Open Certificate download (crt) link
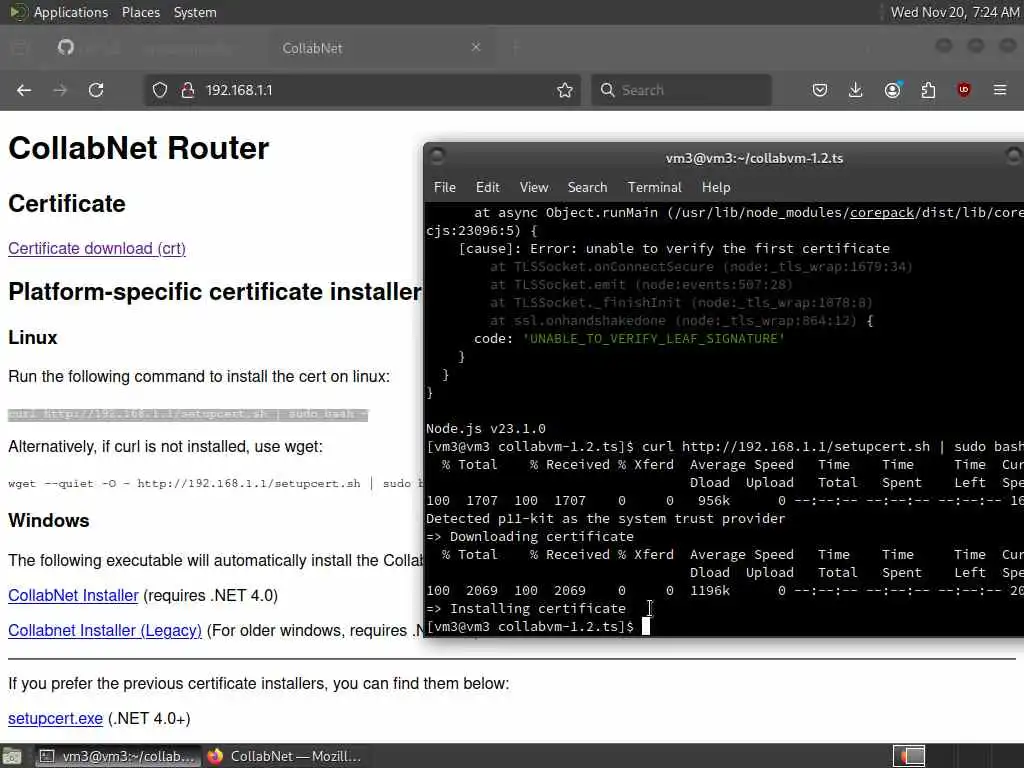This screenshot has height=768, width=1024. point(97,248)
